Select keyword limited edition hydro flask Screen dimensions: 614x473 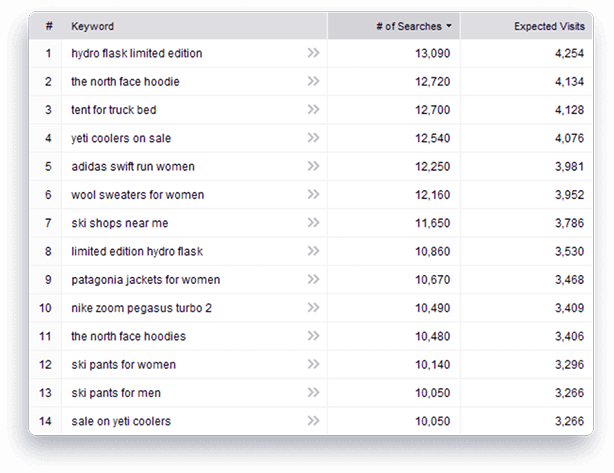137,251
